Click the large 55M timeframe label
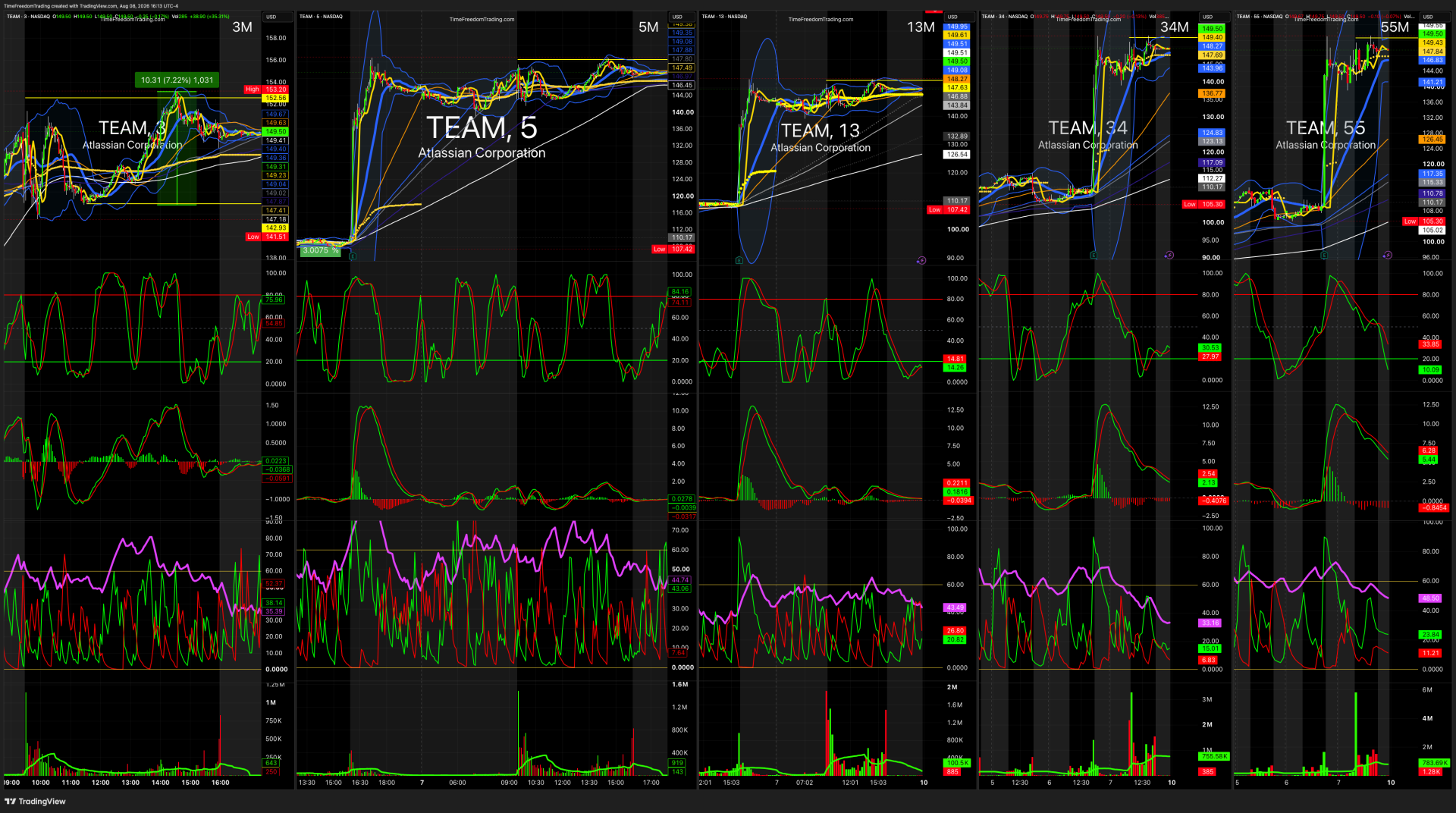The width and height of the screenshot is (1456, 813). point(1395,27)
